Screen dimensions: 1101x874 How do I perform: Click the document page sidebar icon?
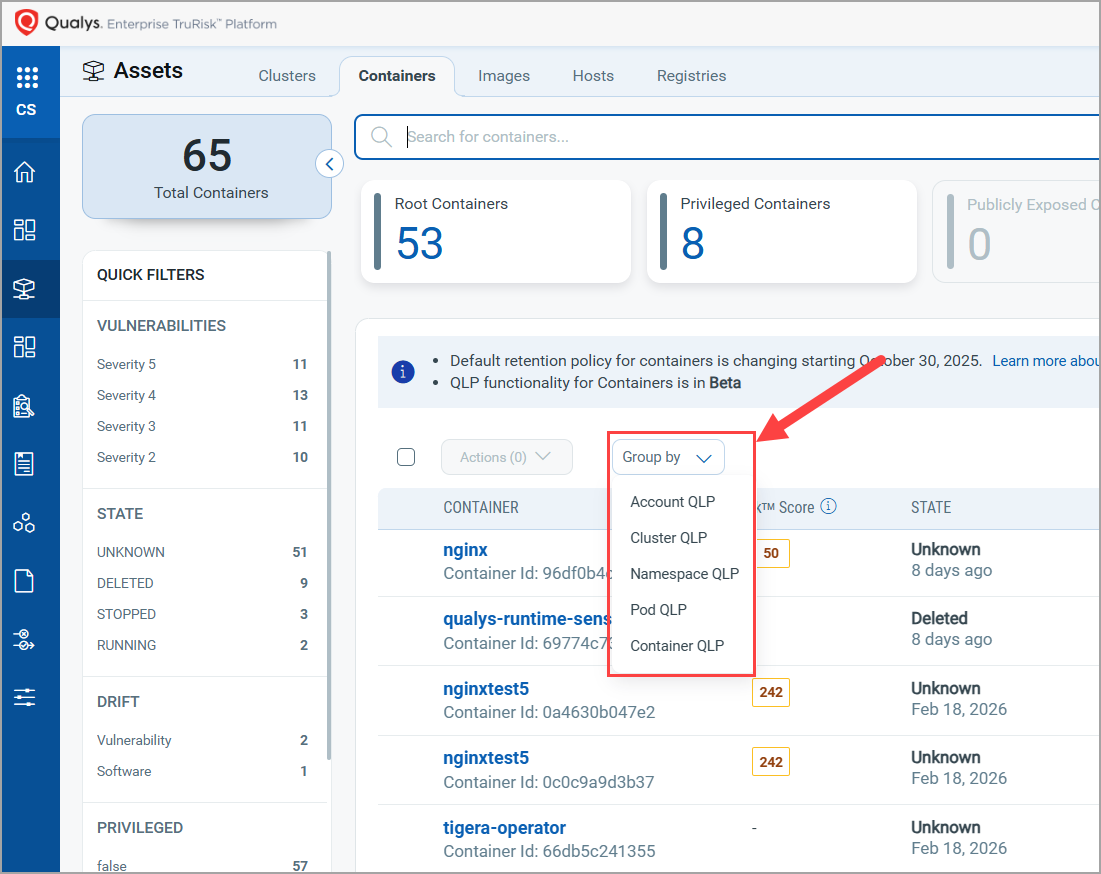coord(25,581)
